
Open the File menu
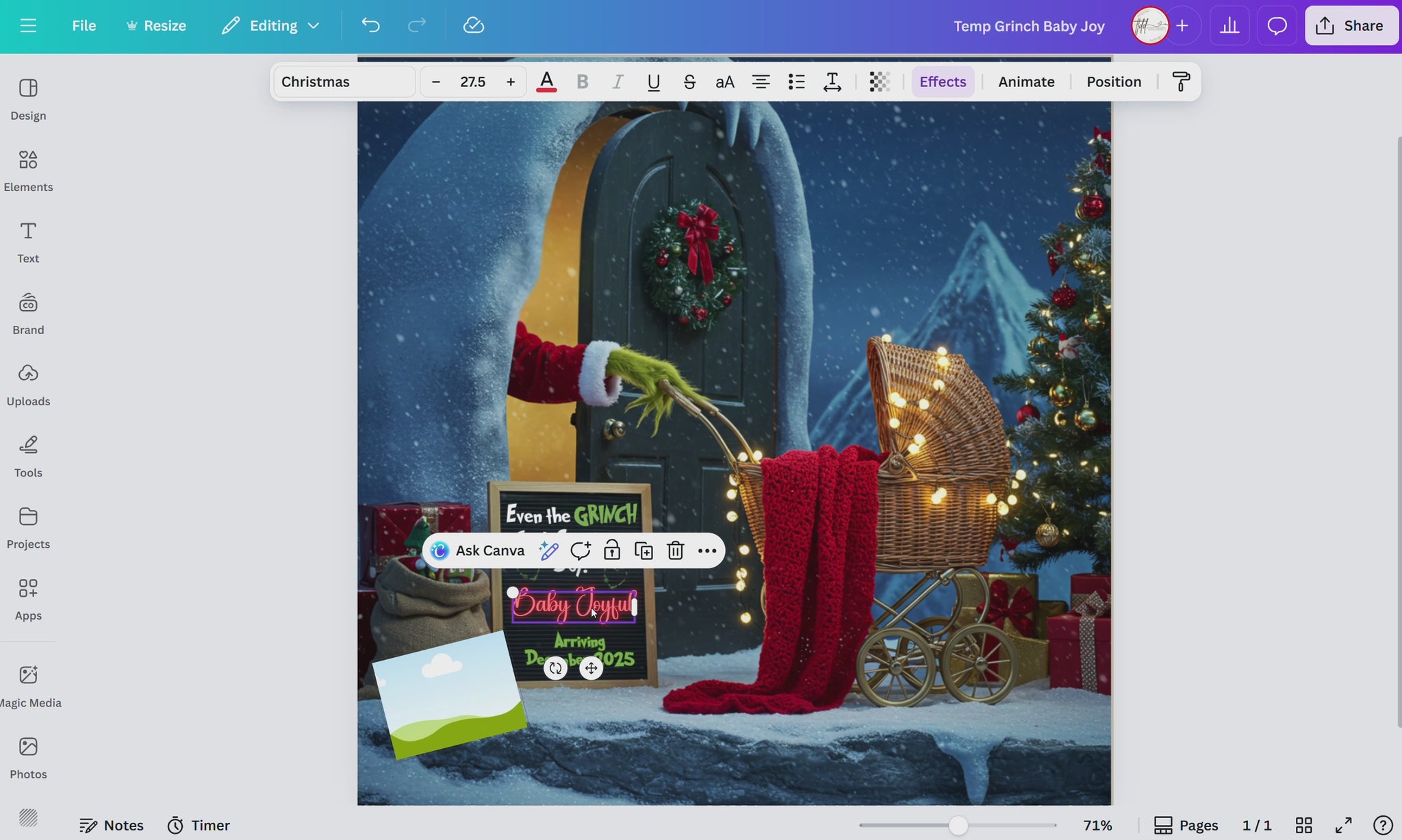click(x=84, y=25)
